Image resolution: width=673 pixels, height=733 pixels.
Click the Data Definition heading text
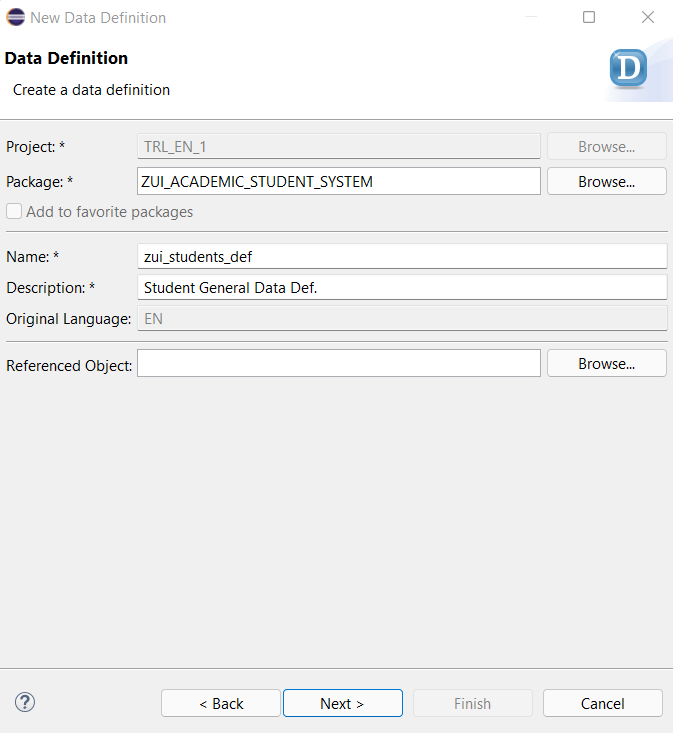tap(66, 58)
